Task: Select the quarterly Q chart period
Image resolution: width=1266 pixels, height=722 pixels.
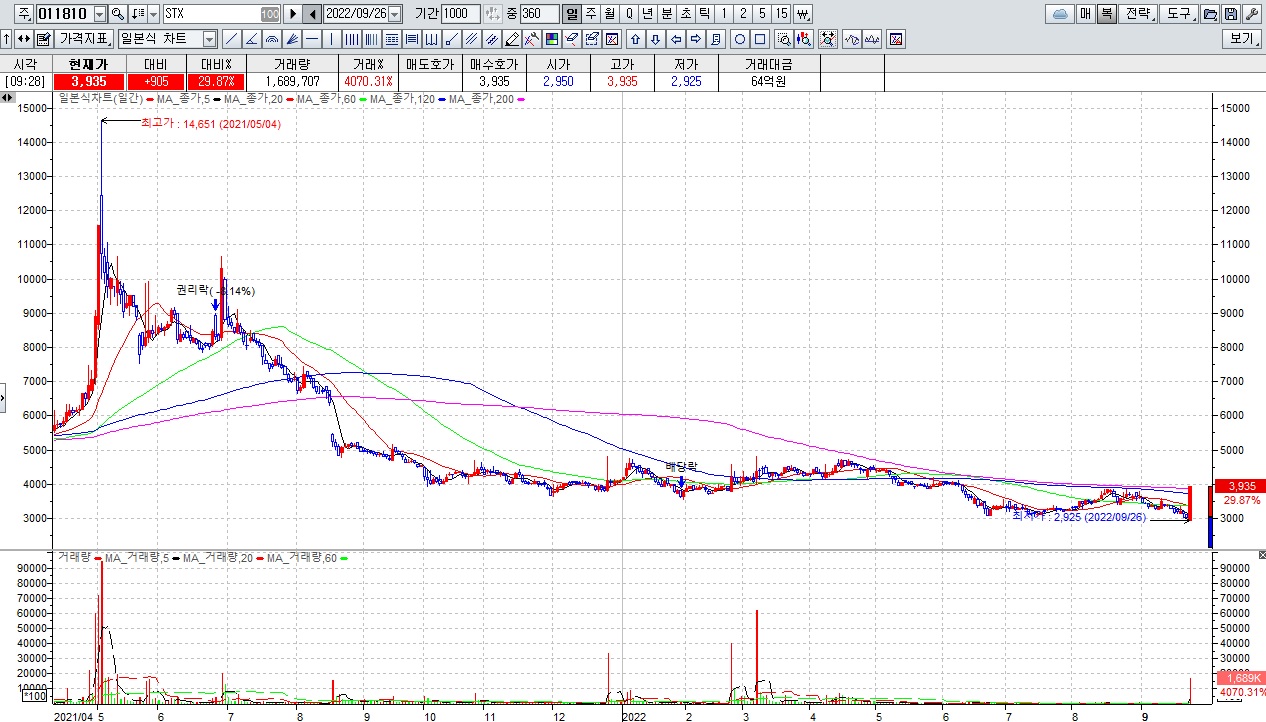Action: click(628, 14)
